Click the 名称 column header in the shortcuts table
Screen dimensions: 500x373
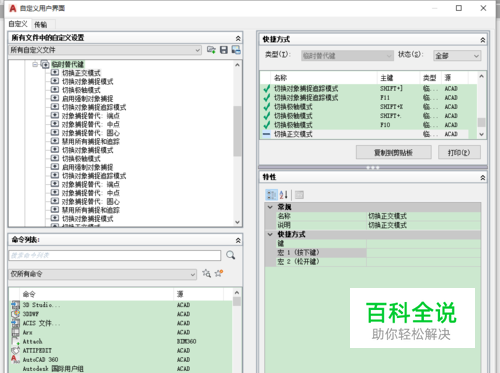point(324,78)
